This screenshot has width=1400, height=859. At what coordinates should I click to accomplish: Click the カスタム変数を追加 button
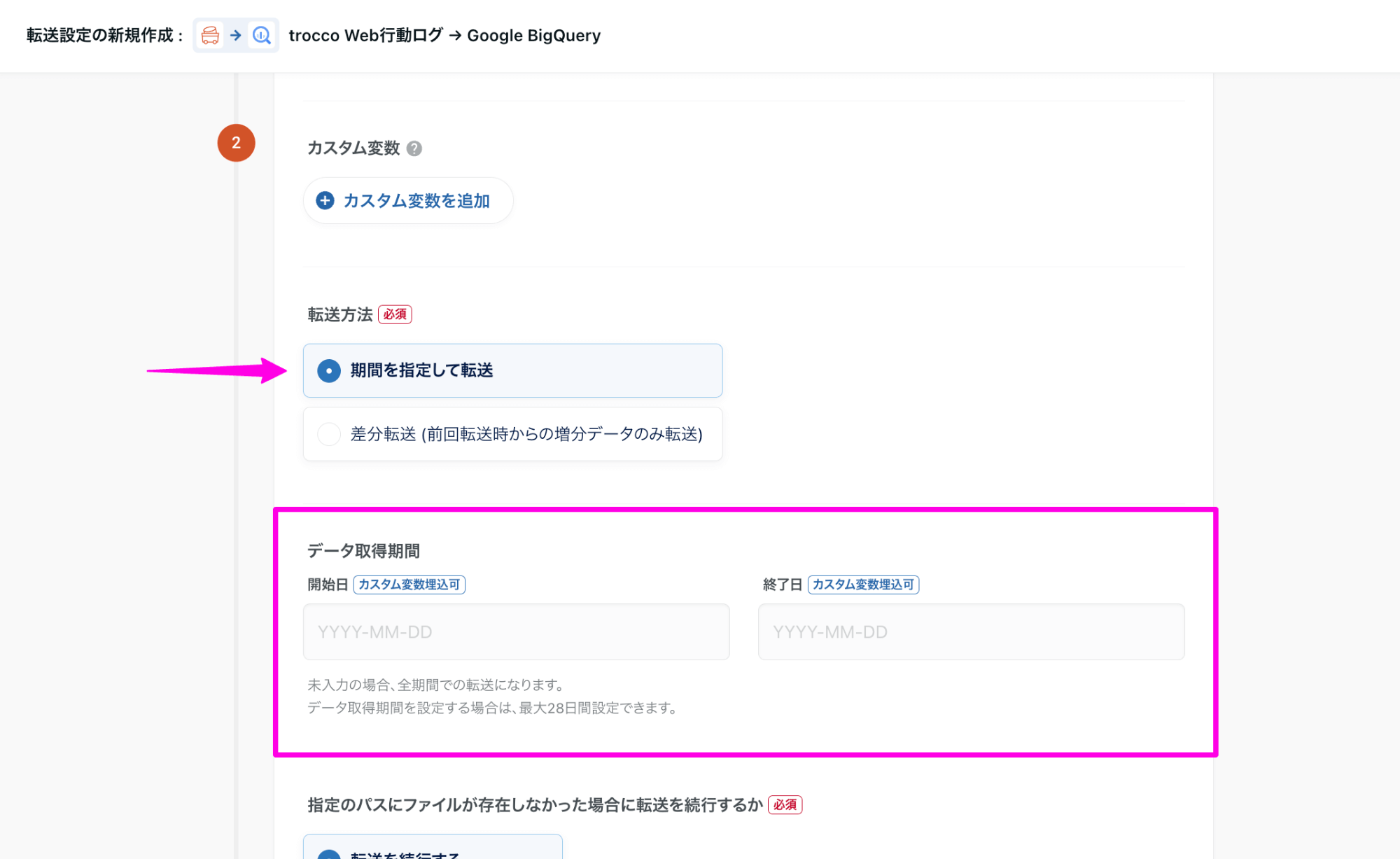pos(408,200)
